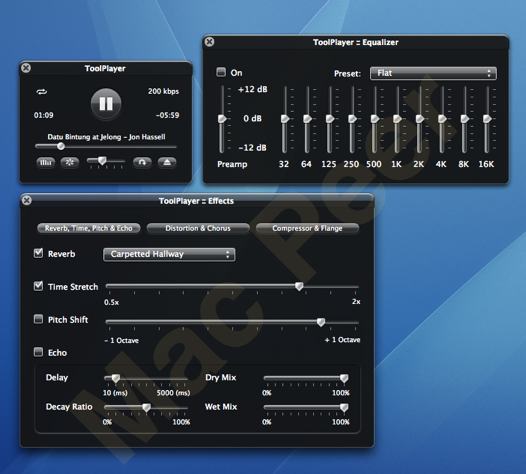
Task: Switch to Compressor & Flange tab
Action: coord(307,228)
